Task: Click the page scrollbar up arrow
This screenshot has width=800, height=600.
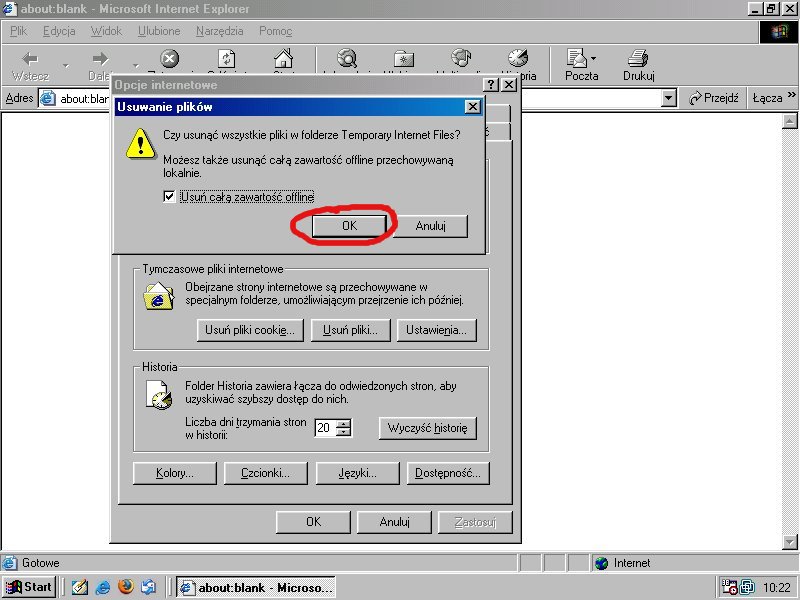Action: click(x=789, y=121)
